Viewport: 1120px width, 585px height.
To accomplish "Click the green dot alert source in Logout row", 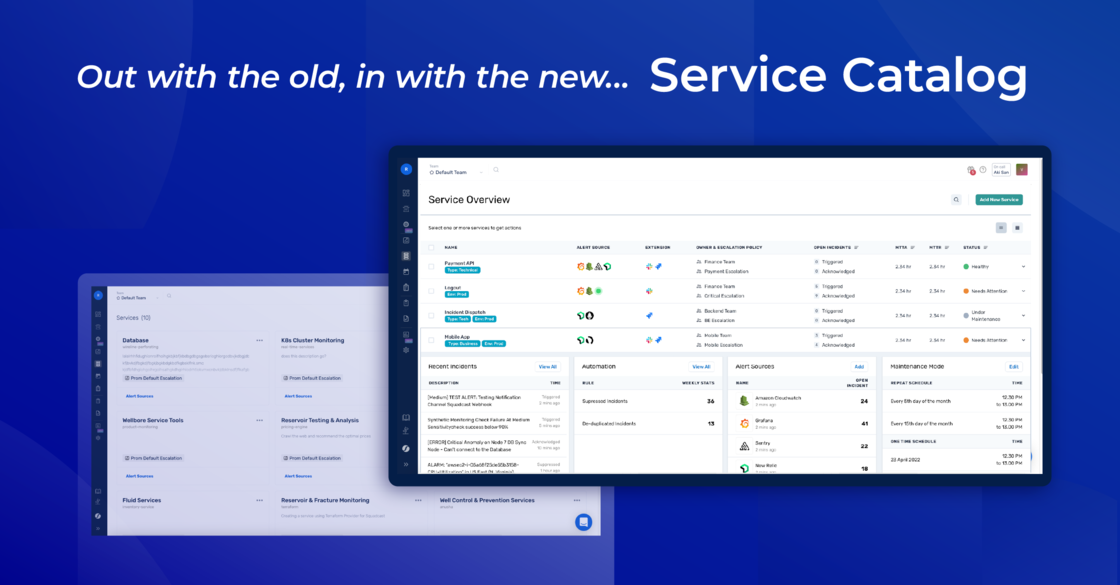I will 599,291.
